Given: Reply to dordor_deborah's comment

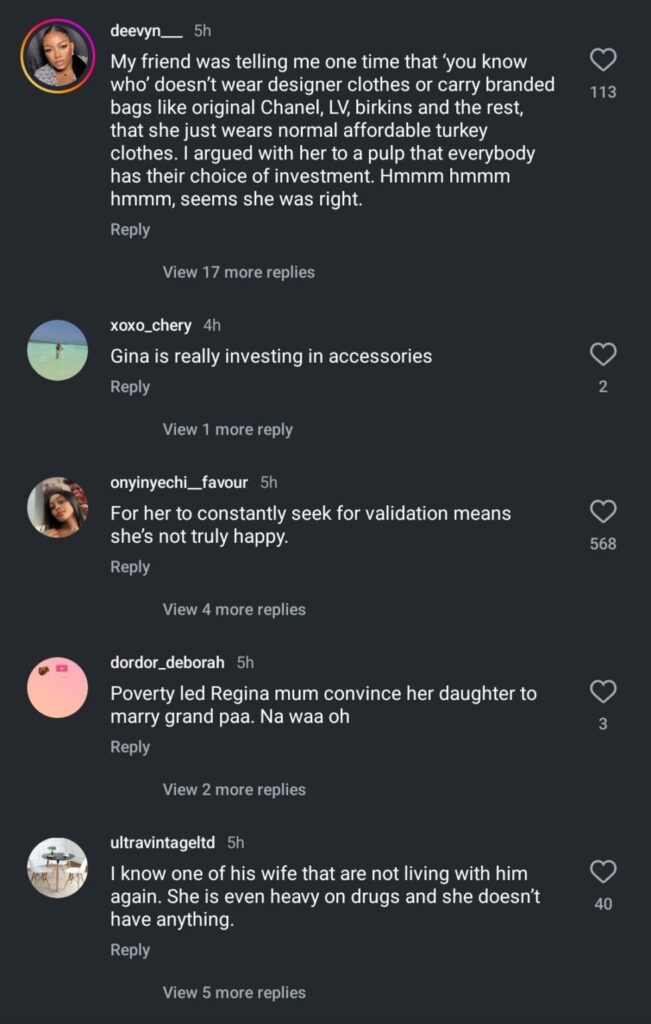Looking at the screenshot, I should (130, 746).
